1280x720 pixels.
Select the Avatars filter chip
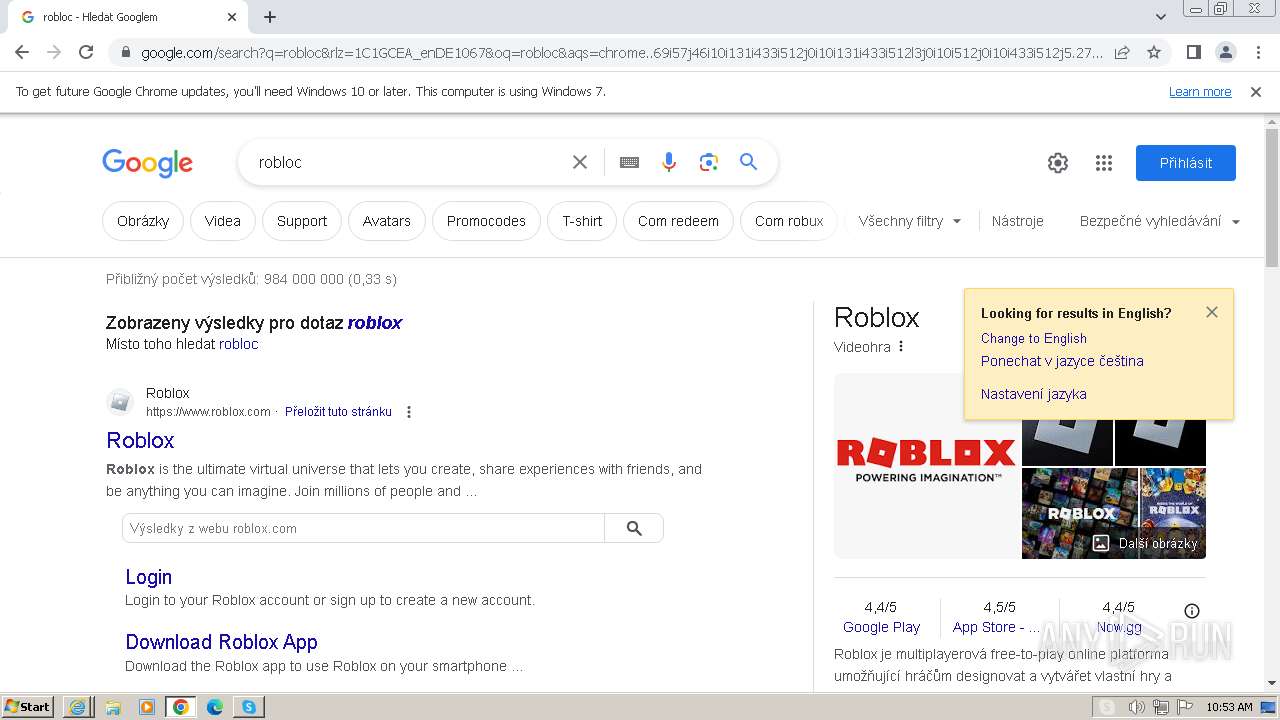(387, 221)
